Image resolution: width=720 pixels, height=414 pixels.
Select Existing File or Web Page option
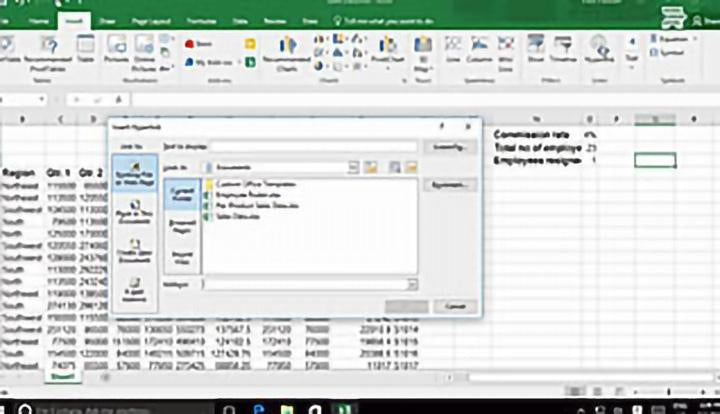coord(135,173)
